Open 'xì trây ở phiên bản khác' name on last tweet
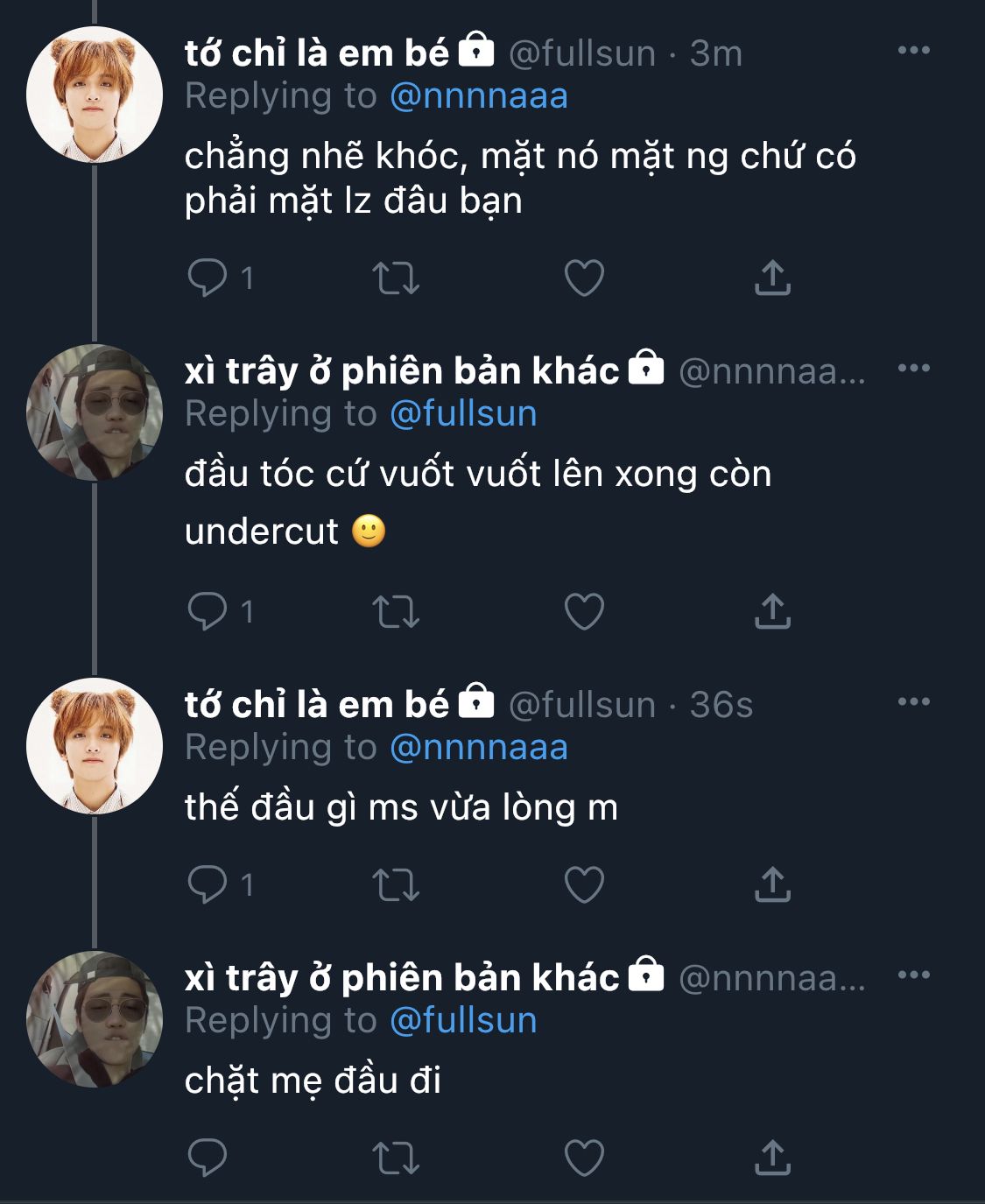The height and width of the screenshot is (1204, 985). (401, 978)
